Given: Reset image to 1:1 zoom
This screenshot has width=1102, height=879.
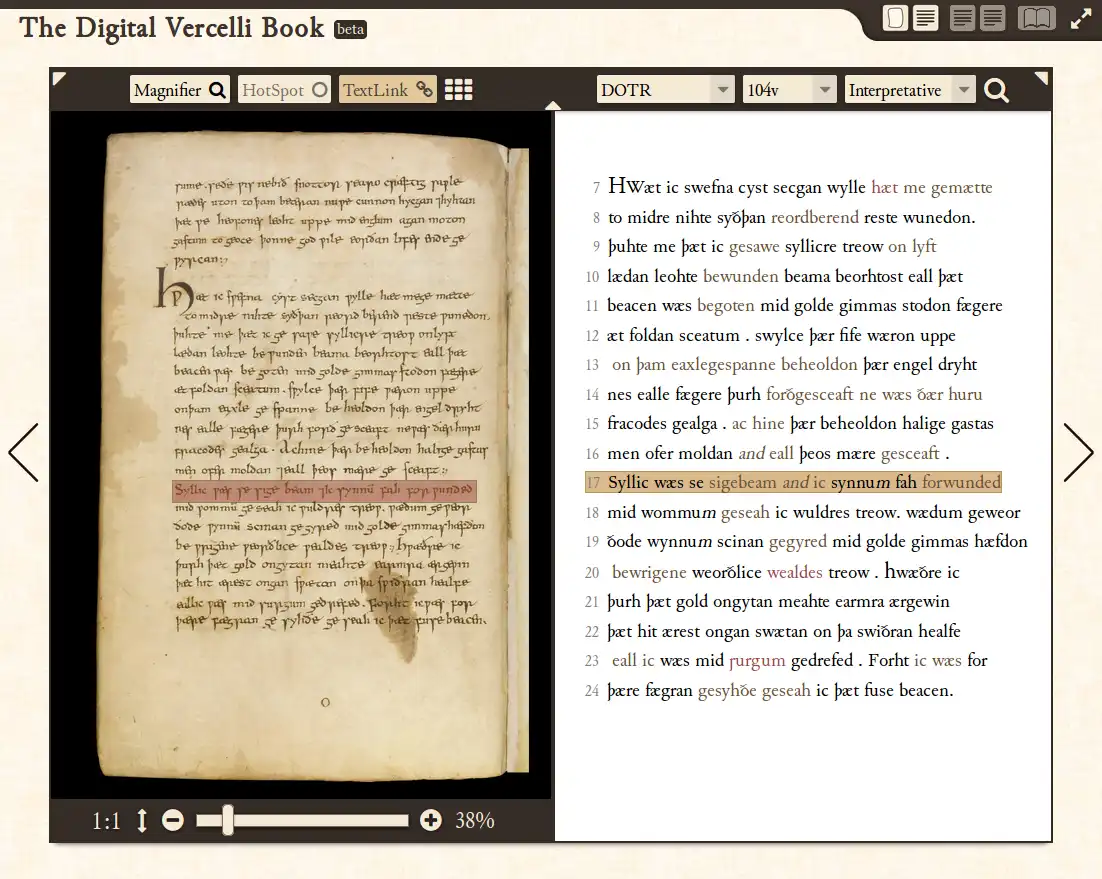Looking at the screenshot, I should 106,821.
